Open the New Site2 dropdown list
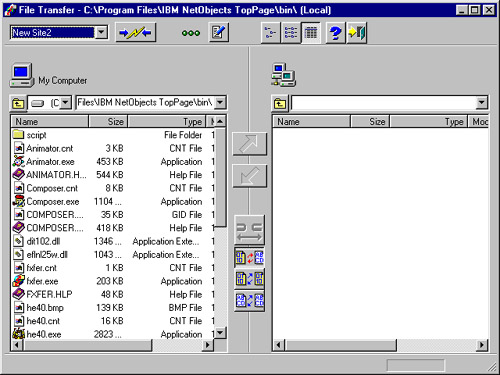500x375 pixels. click(x=101, y=32)
